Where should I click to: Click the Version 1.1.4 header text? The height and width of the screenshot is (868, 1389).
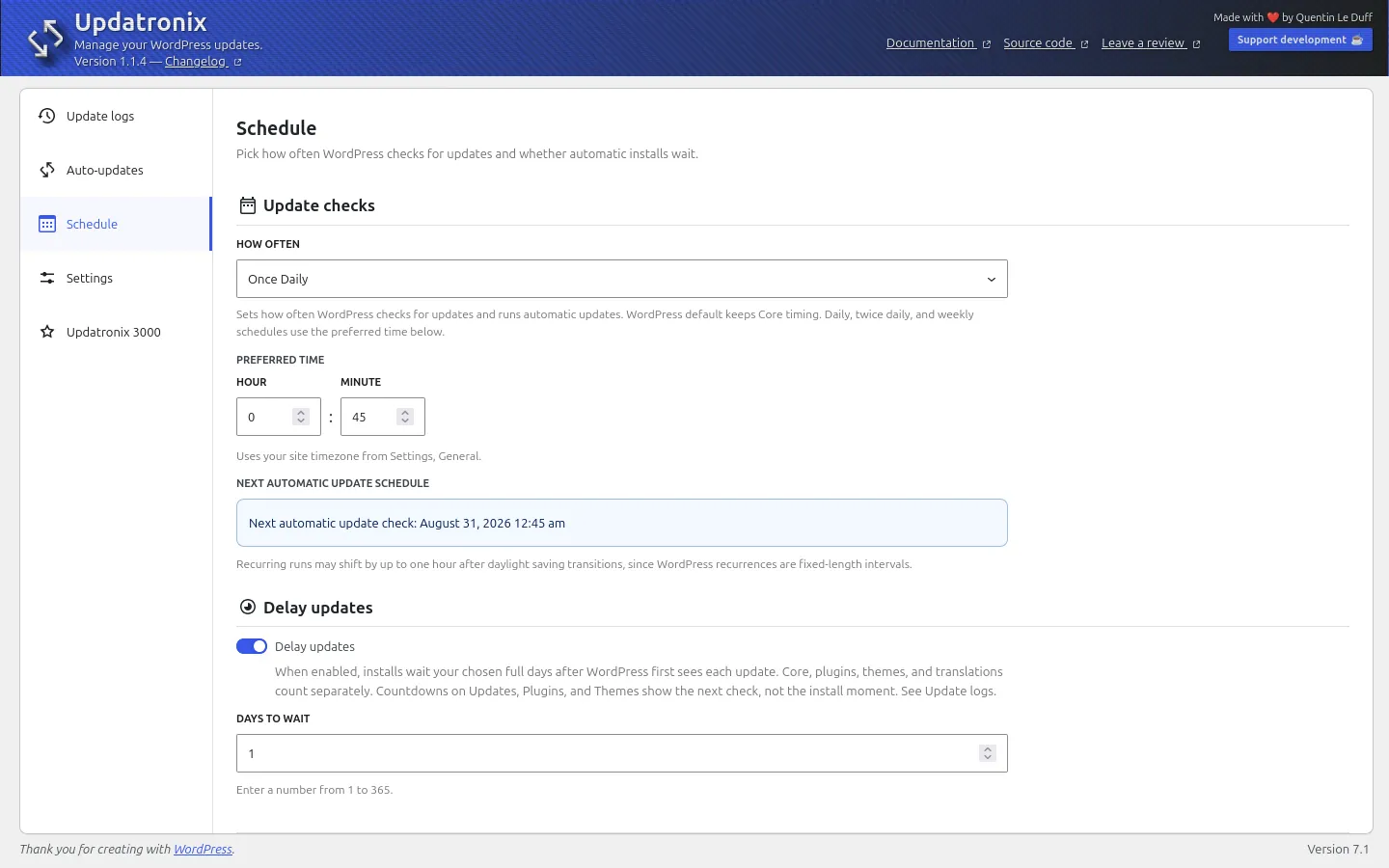pos(110,62)
